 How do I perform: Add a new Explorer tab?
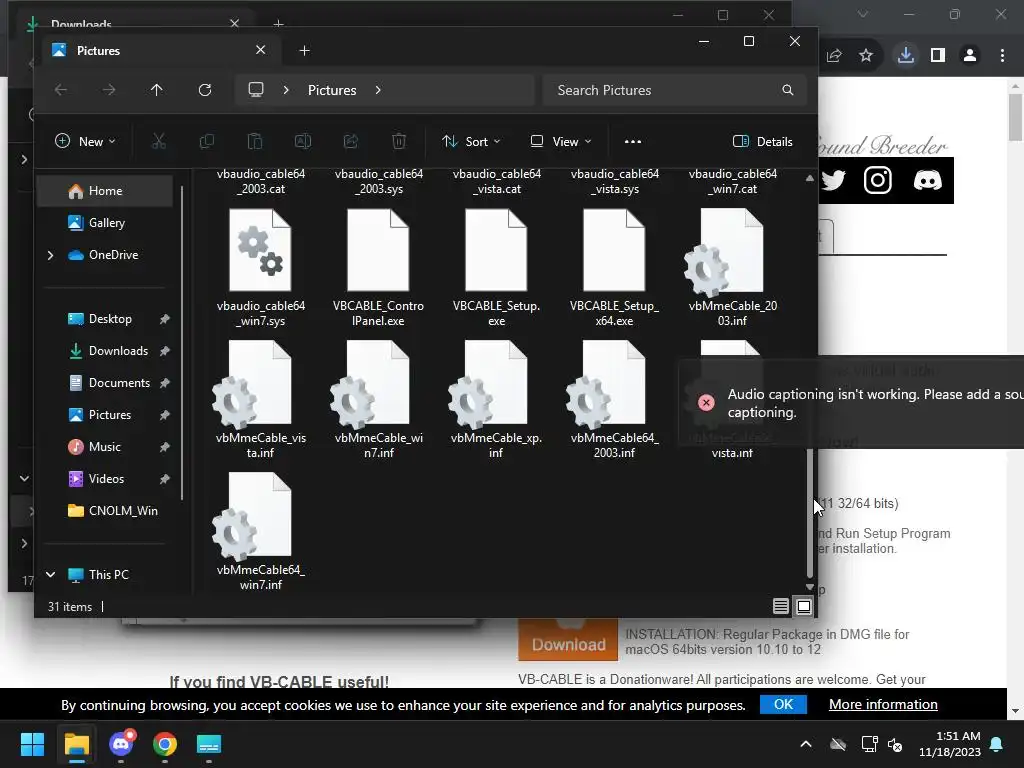(304, 50)
